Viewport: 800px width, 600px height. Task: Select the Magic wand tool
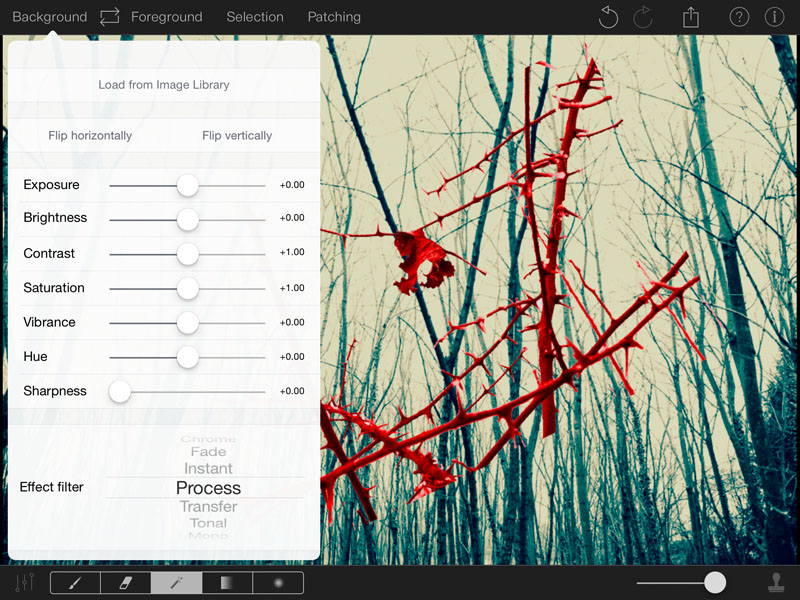coord(177,583)
